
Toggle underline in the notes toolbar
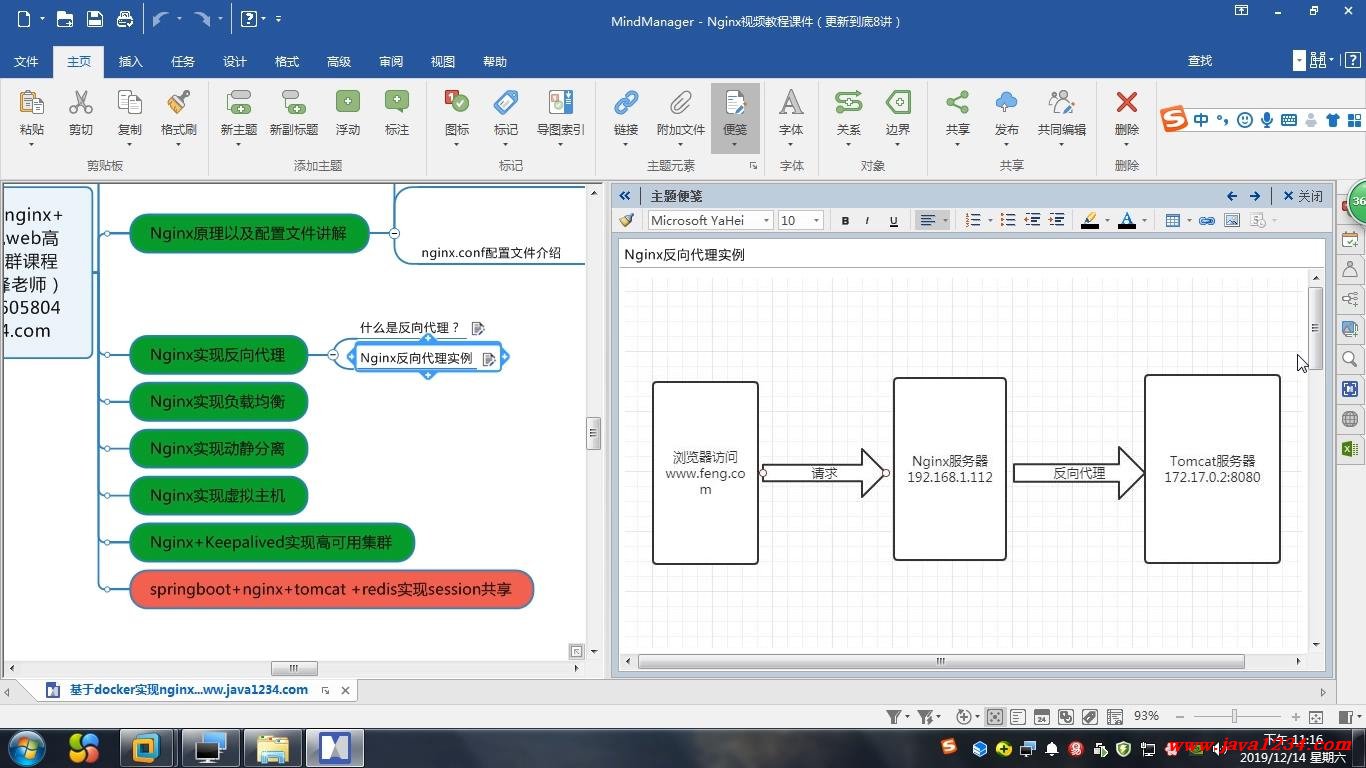pos(893,220)
